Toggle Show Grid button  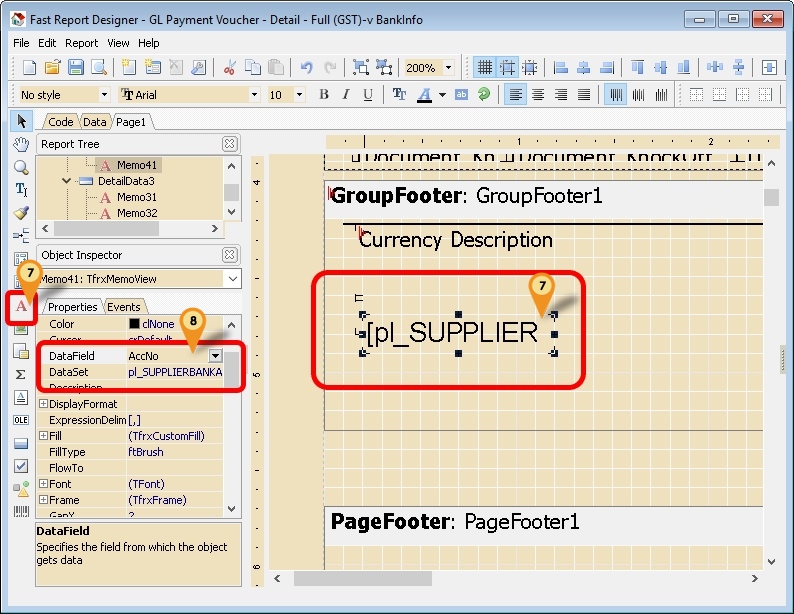[485, 68]
